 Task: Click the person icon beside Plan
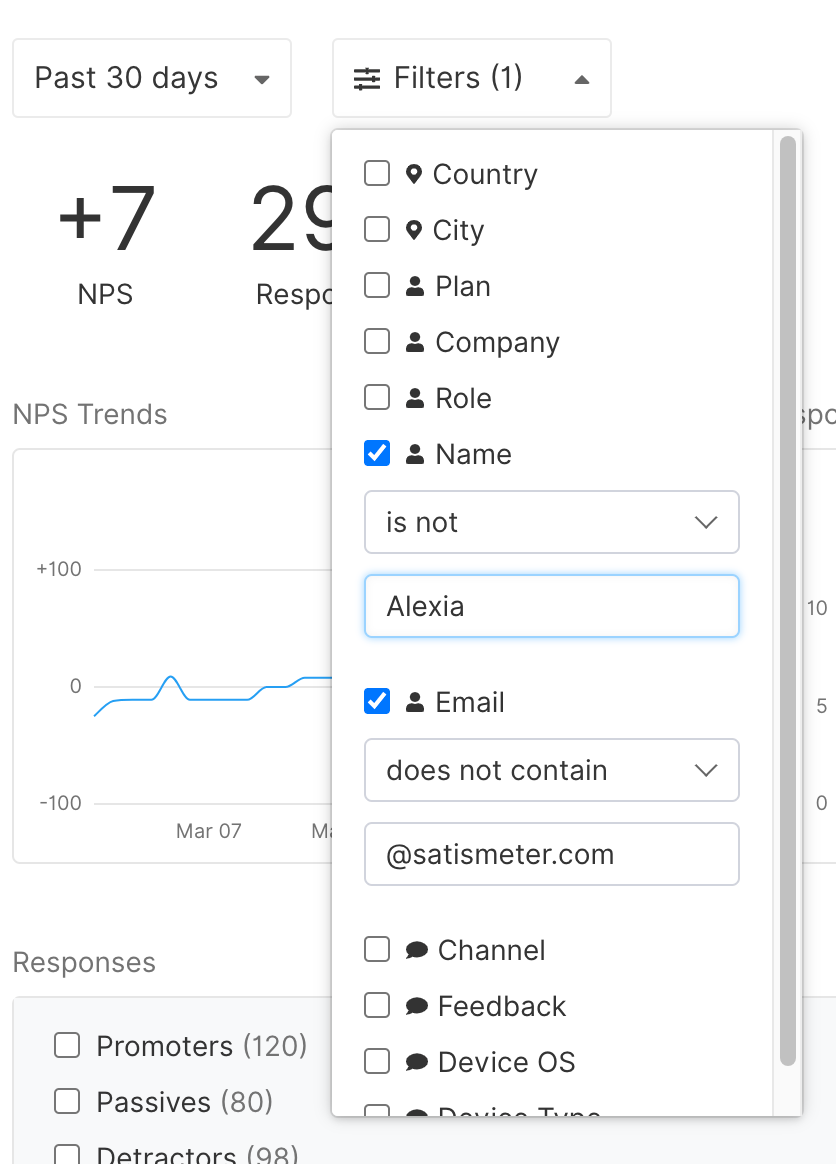coord(415,286)
